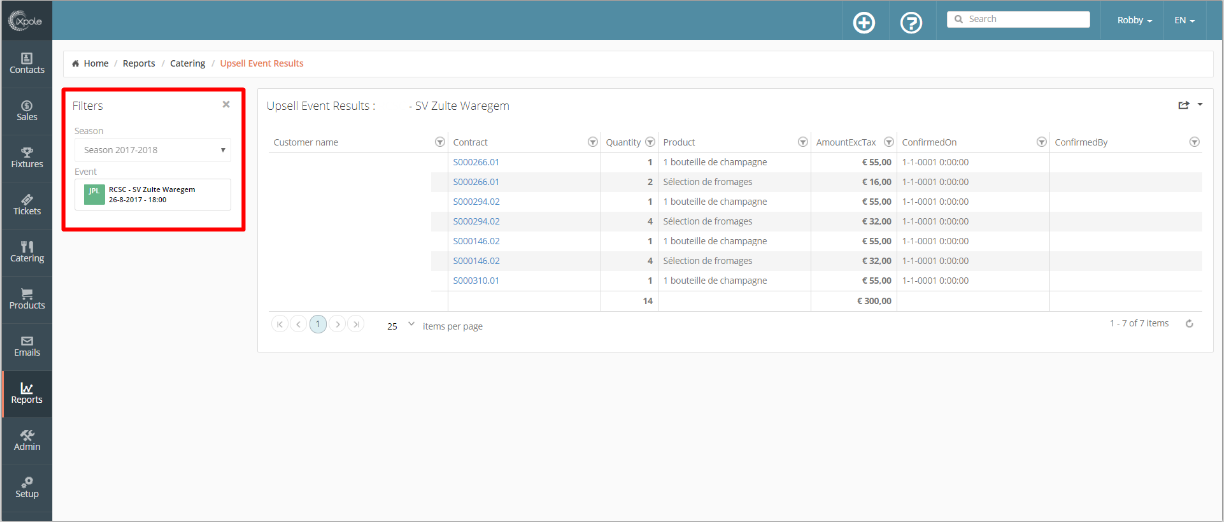The height and width of the screenshot is (522, 1224).
Task: Expand the export options arrow
Action: pyautogui.click(x=1199, y=104)
